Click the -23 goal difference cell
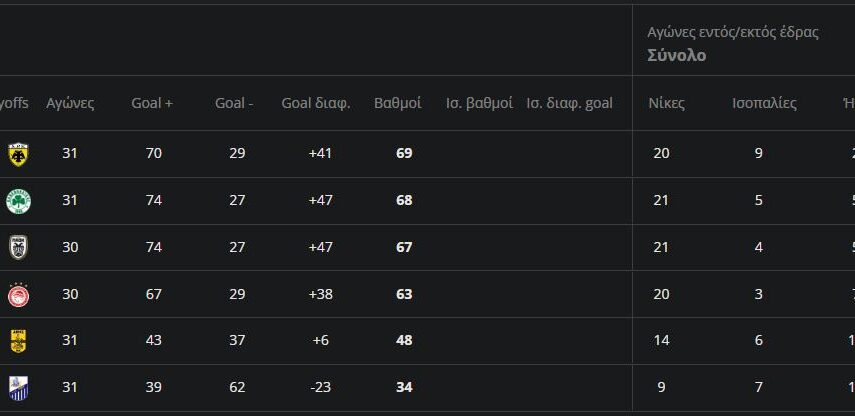855x416 pixels. pyautogui.click(x=320, y=387)
